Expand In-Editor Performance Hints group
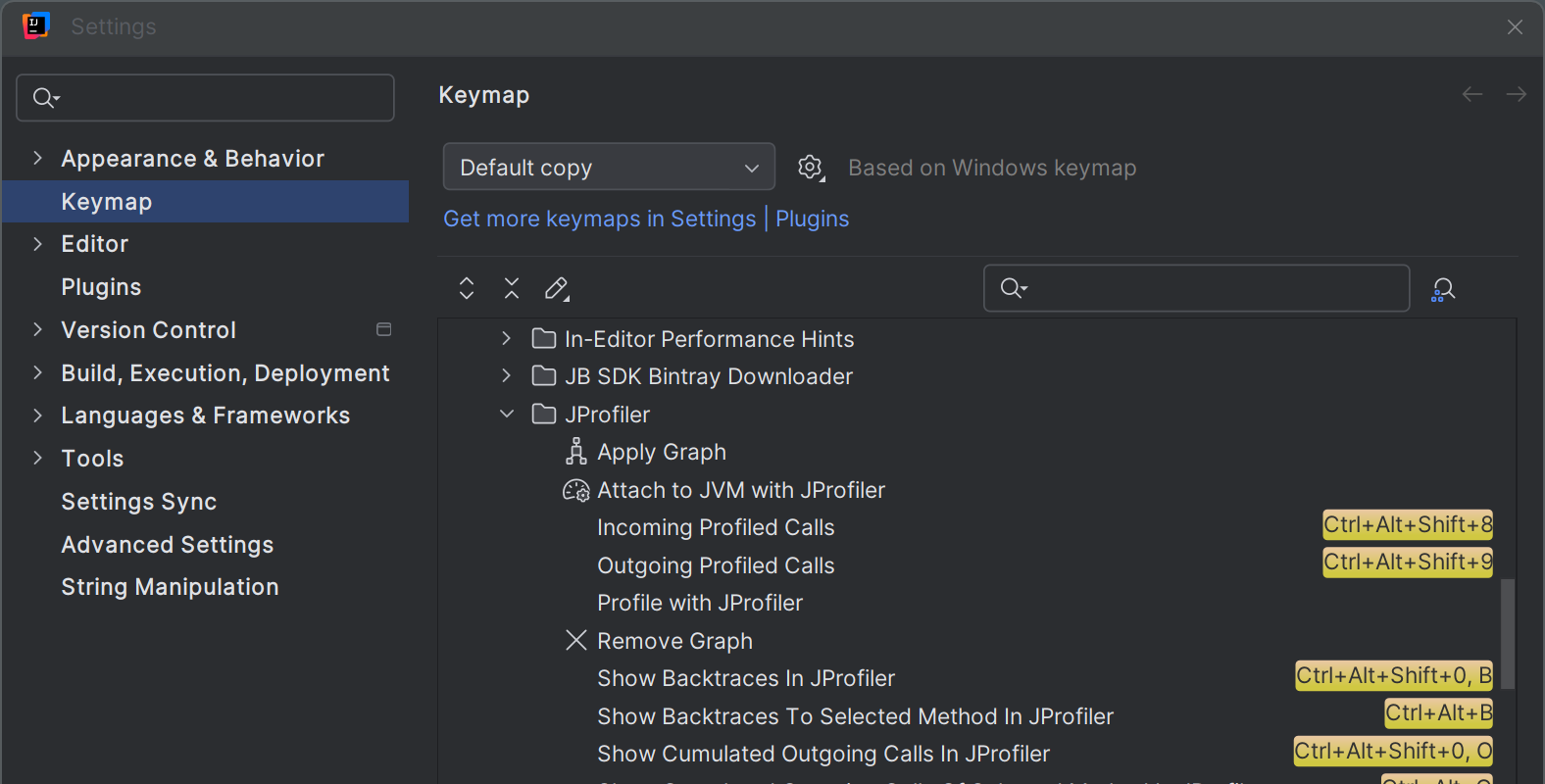Screen dimensions: 1545x784 coord(506,338)
